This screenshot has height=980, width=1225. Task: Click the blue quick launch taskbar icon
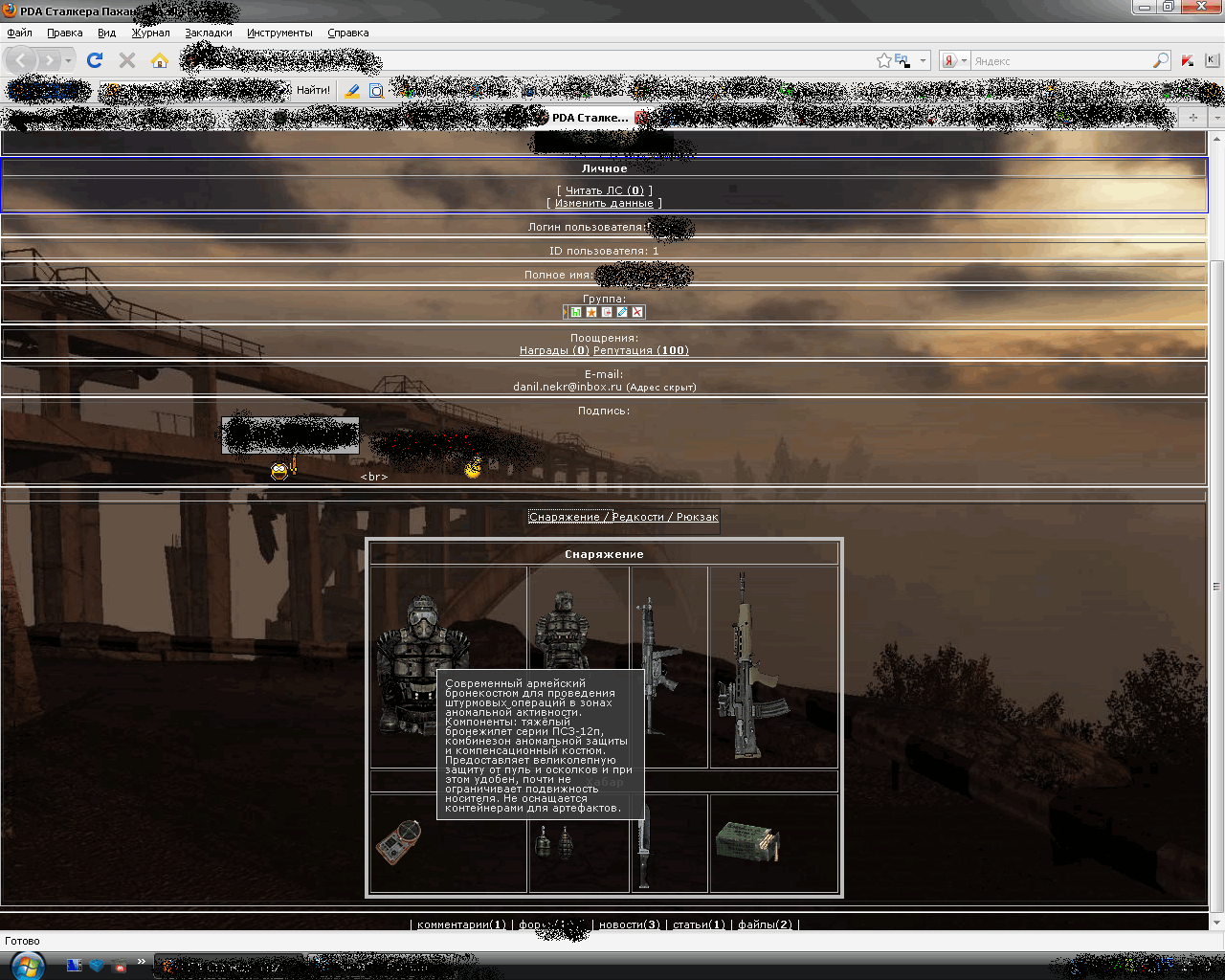pos(97,966)
